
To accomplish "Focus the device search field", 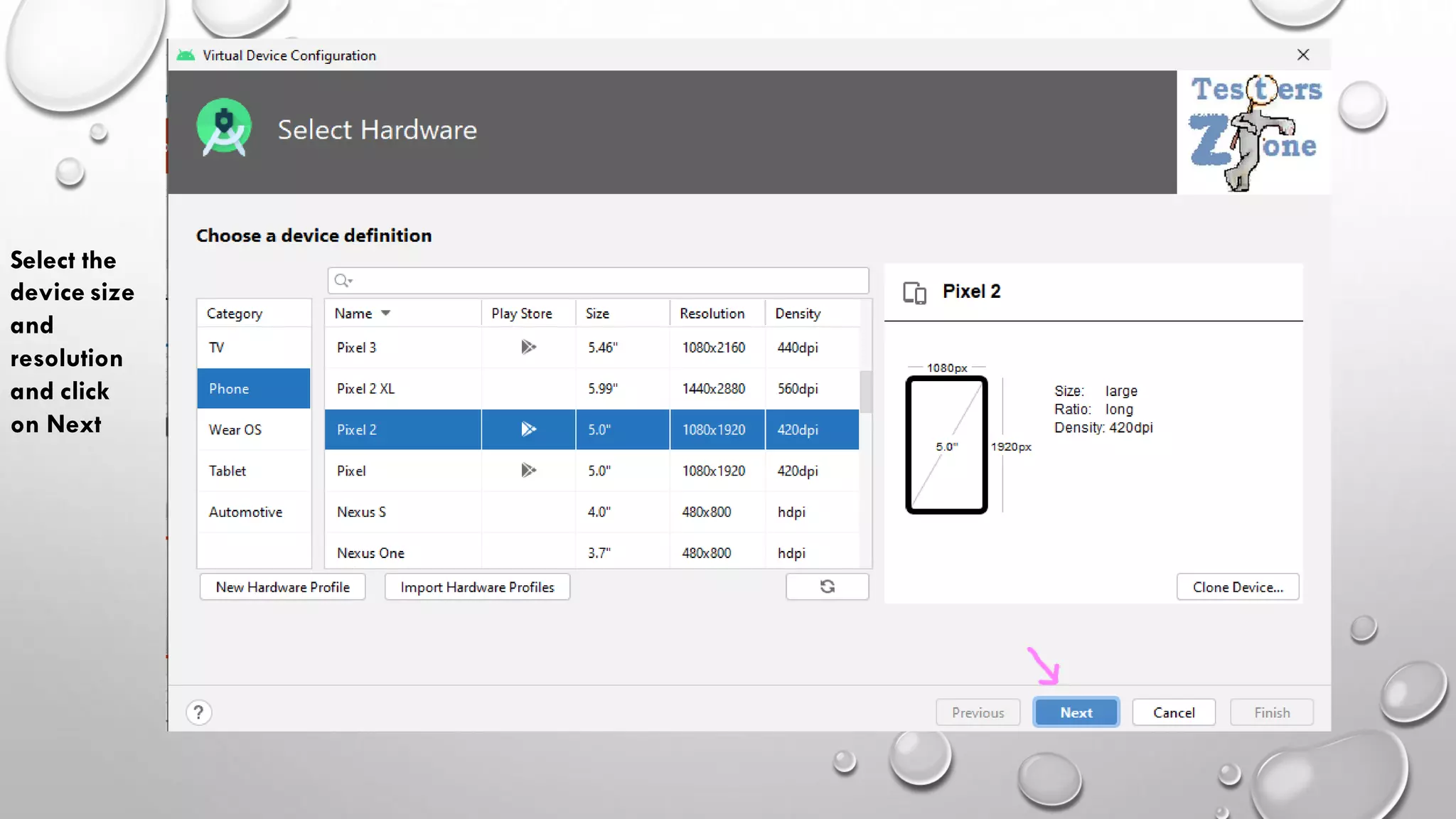I will (x=598, y=280).
